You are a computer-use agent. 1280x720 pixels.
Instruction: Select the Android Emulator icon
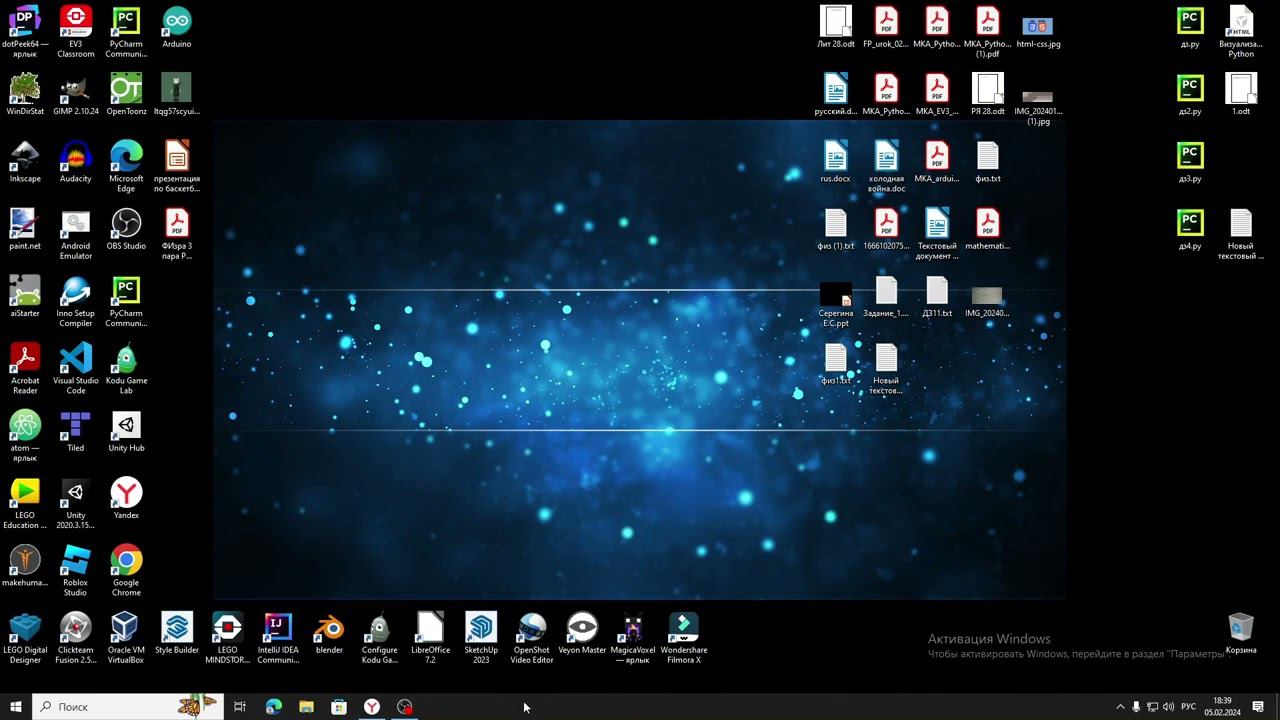pyautogui.click(x=75, y=233)
